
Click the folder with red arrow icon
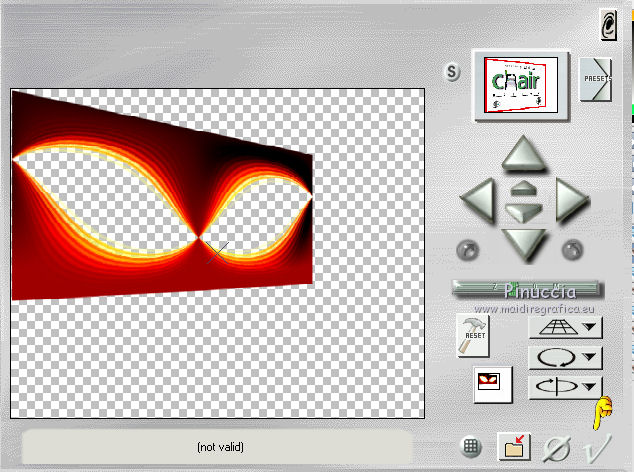514,447
